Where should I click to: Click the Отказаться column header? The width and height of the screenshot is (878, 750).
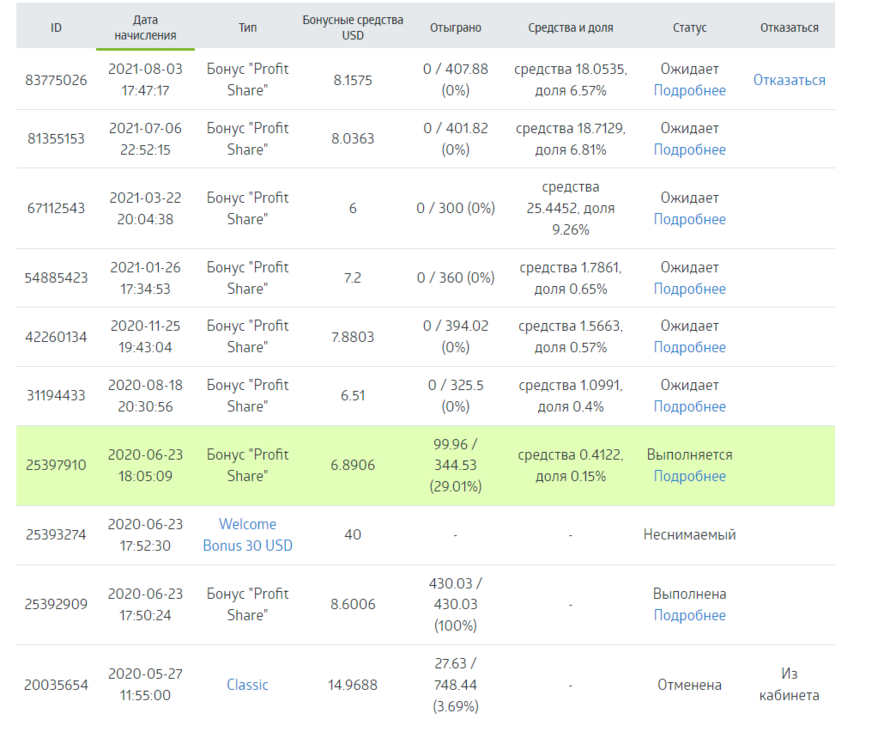point(789,27)
